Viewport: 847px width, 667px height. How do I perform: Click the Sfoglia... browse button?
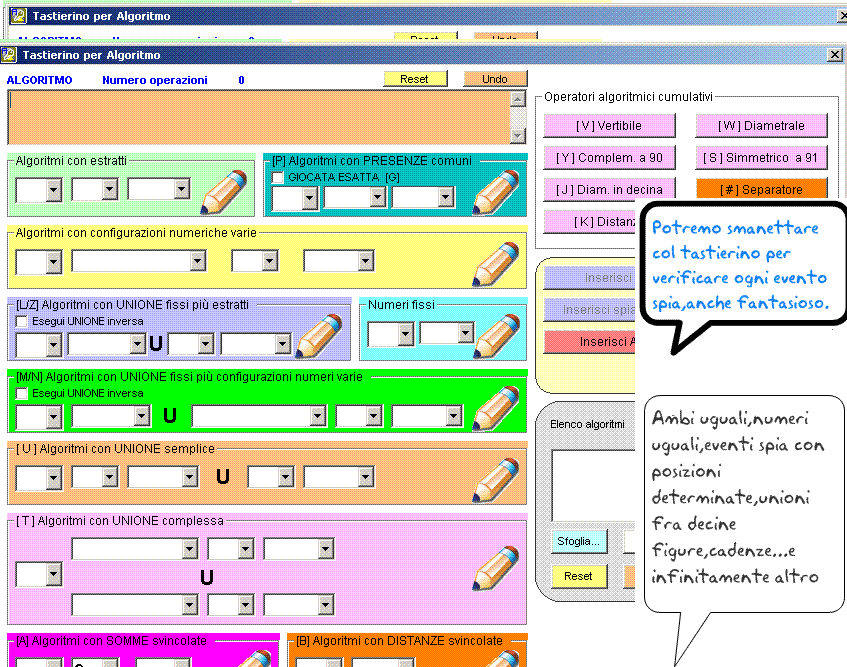pos(578,542)
